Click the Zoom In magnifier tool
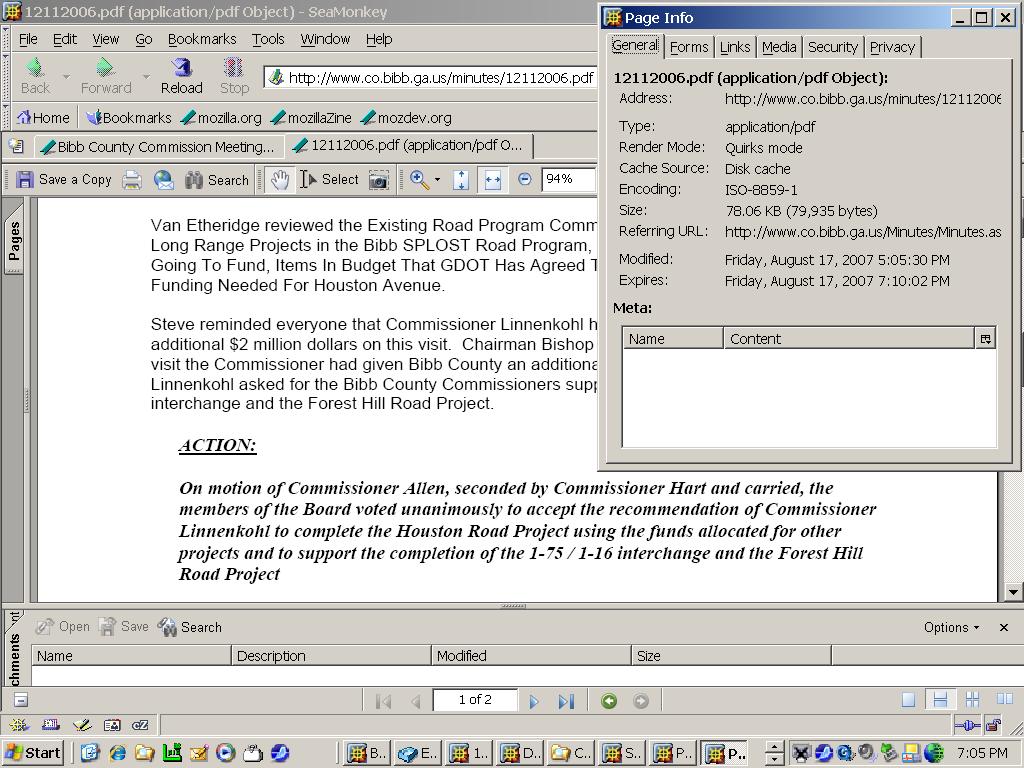Screen dimensions: 1024x768 pos(419,180)
